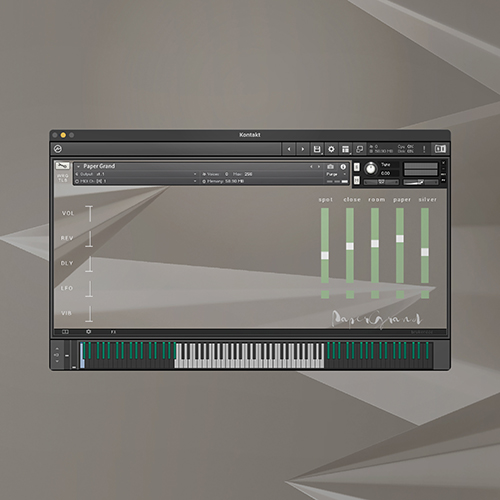The width and height of the screenshot is (500, 500).
Task: Show instrument info with the 'i' icon
Action: (343, 166)
